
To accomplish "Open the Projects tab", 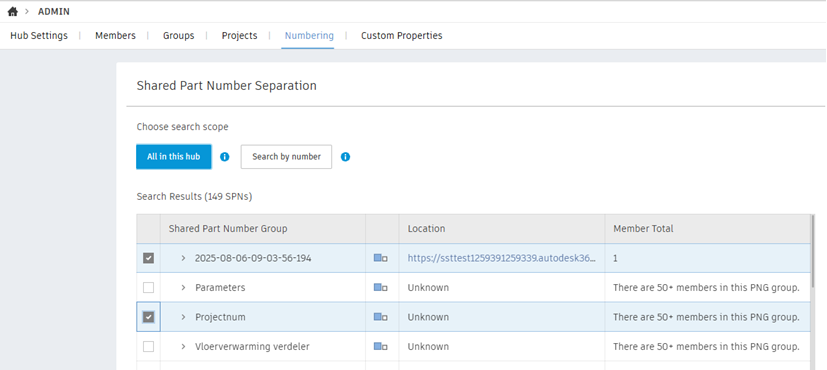I will tap(239, 36).
